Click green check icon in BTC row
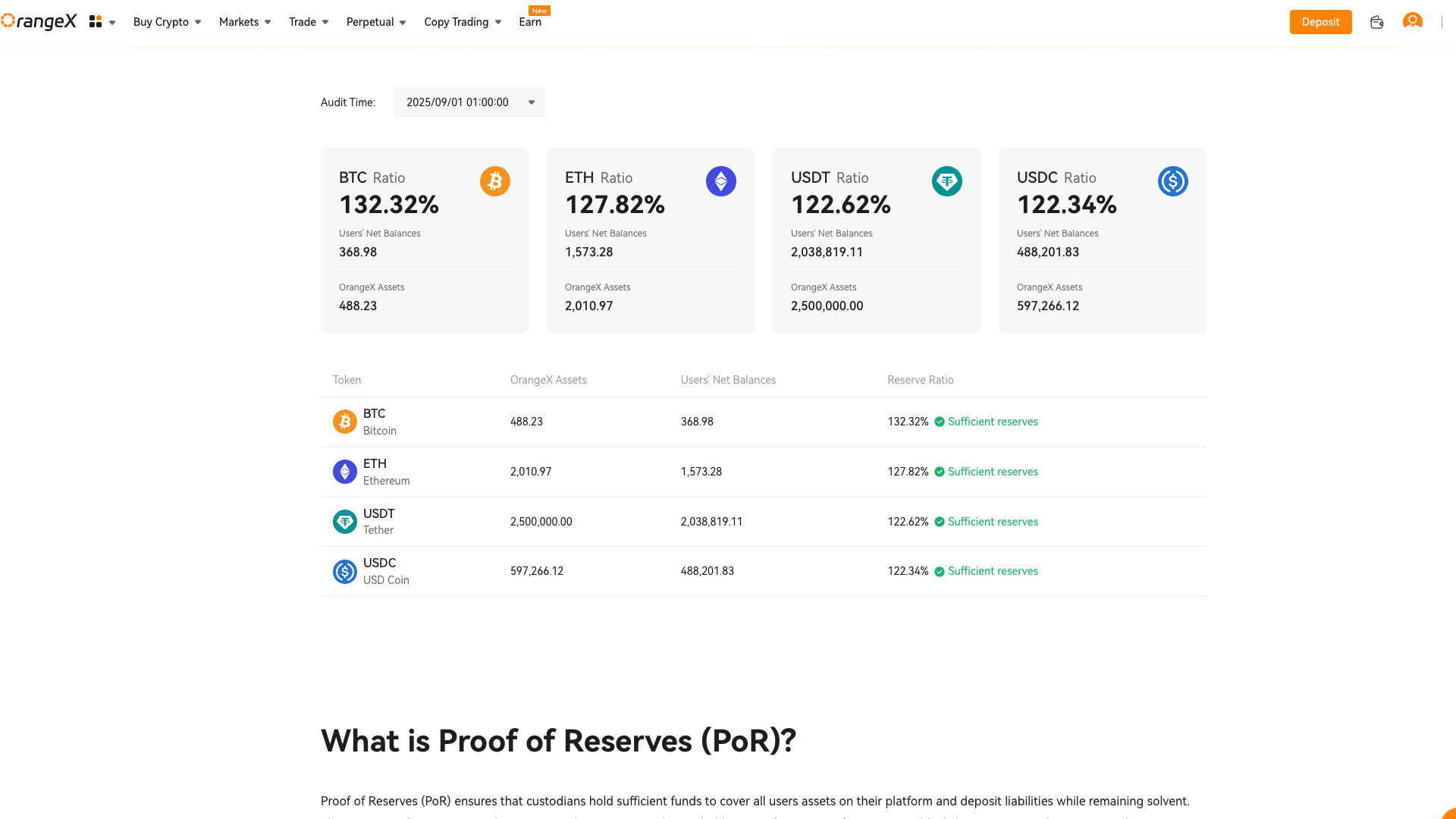Image resolution: width=1456 pixels, height=819 pixels. coord(940,422)
